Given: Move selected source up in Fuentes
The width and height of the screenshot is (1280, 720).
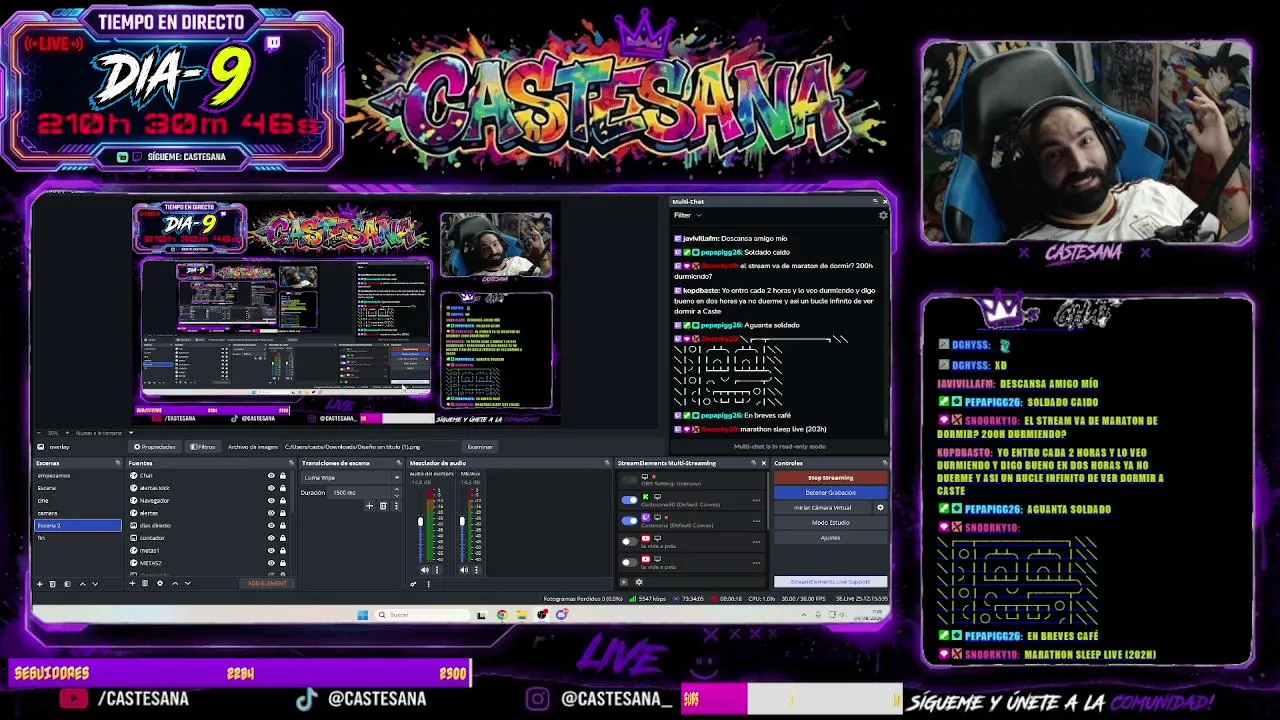Looking at the screenshot, I should point(175,583).
